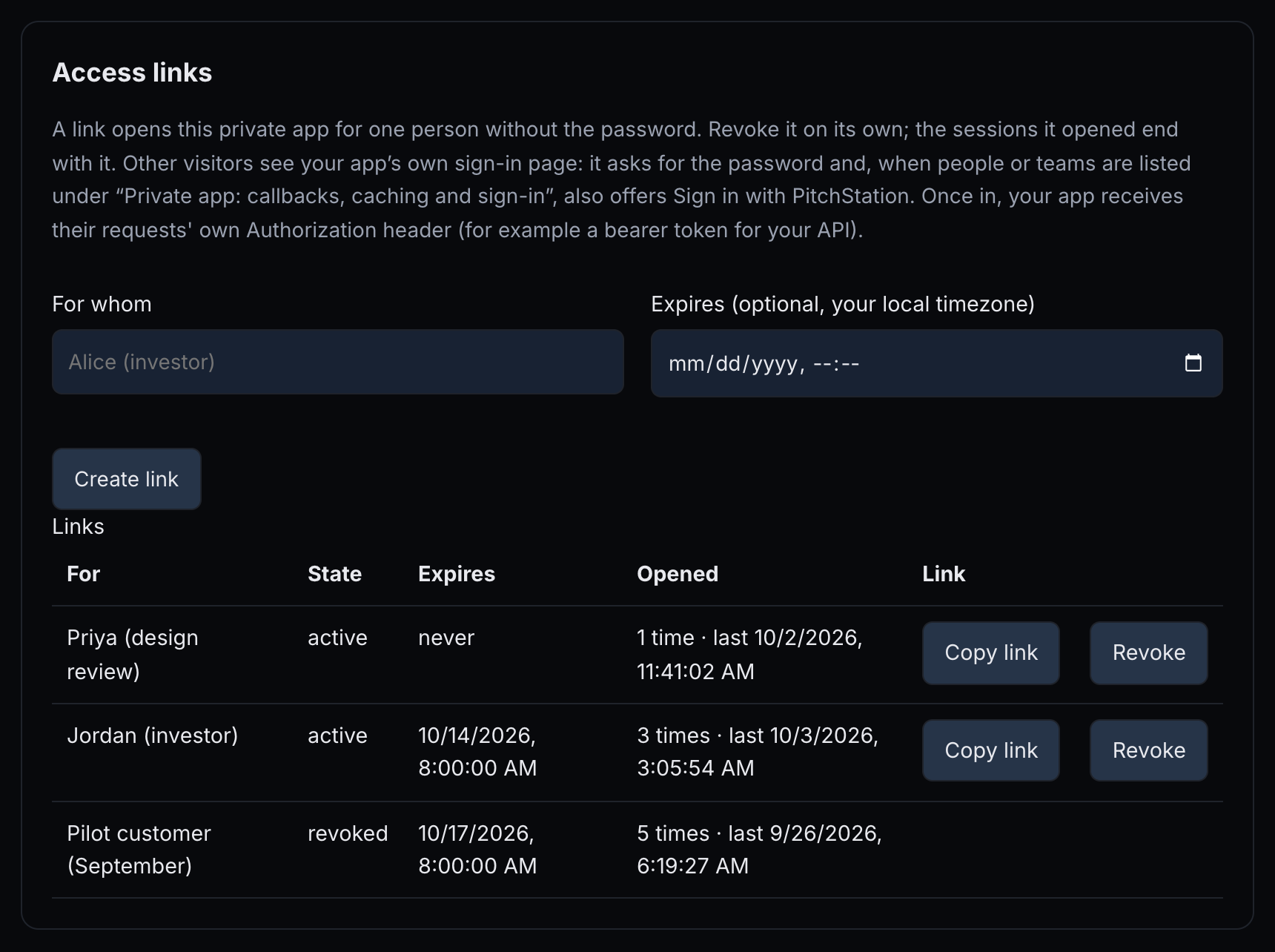
Task: Select the 'Priya (design review)' cell
Action: 133,655
